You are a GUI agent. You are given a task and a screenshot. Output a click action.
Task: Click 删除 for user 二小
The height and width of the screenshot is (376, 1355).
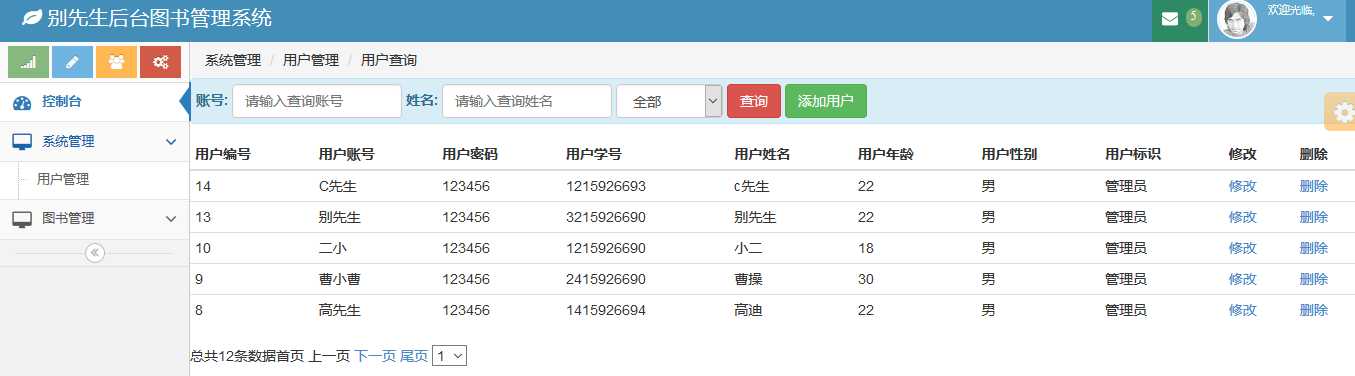click(x=1313, y=248)
